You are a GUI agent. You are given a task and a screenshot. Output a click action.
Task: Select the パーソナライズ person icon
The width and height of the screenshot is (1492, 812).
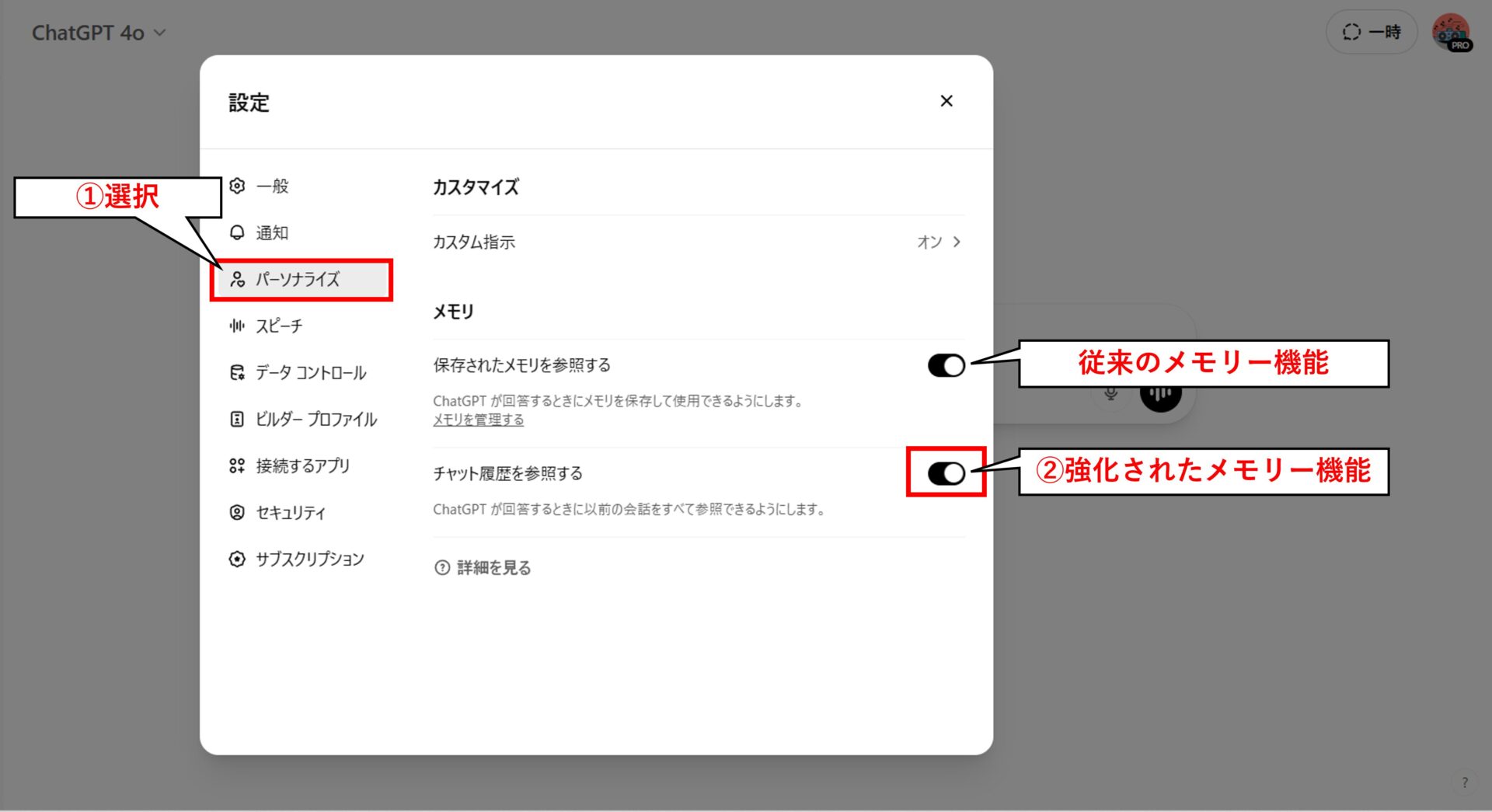pos(237,280)
